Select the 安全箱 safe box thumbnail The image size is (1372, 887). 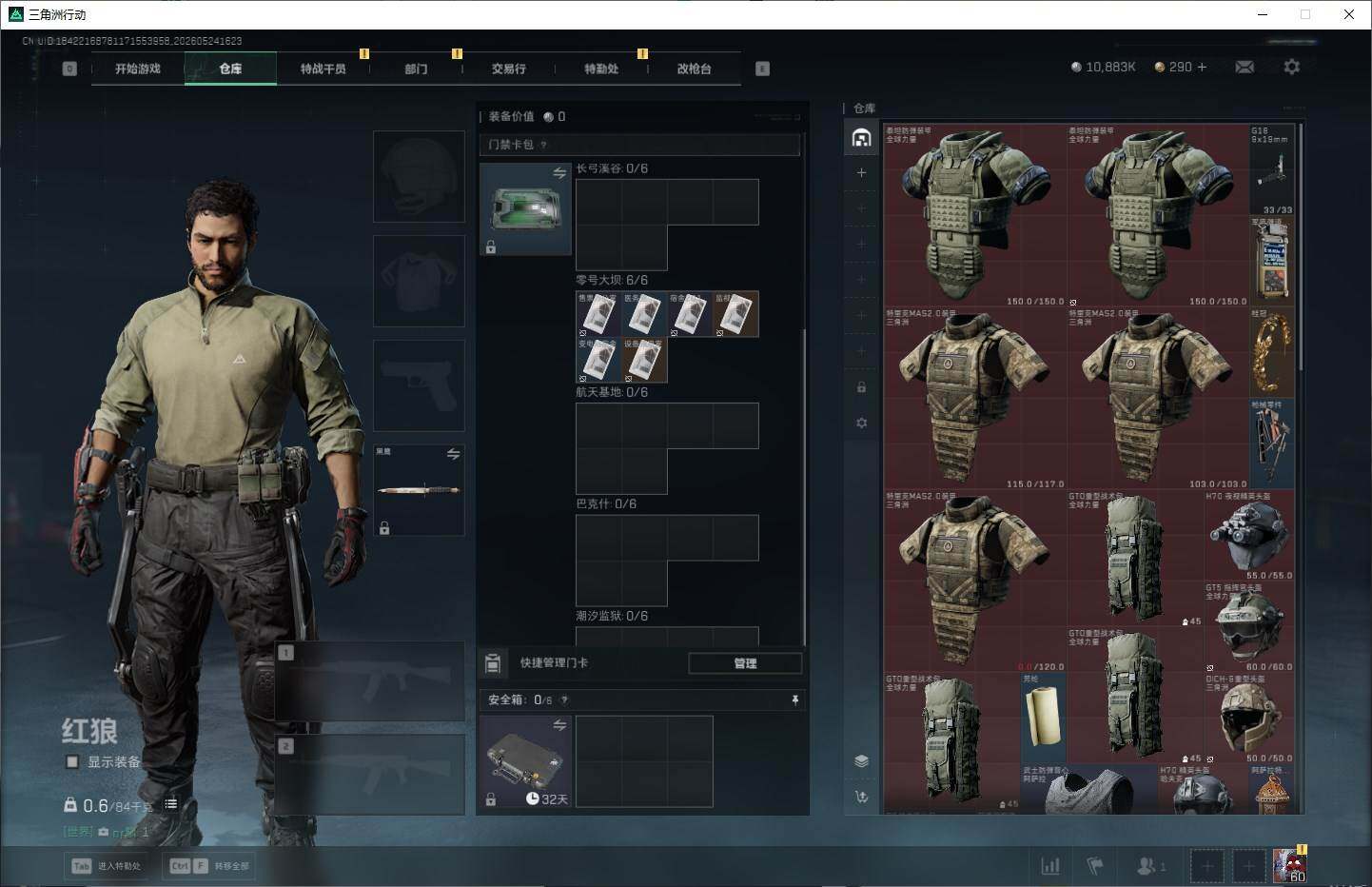coord(525,761)
